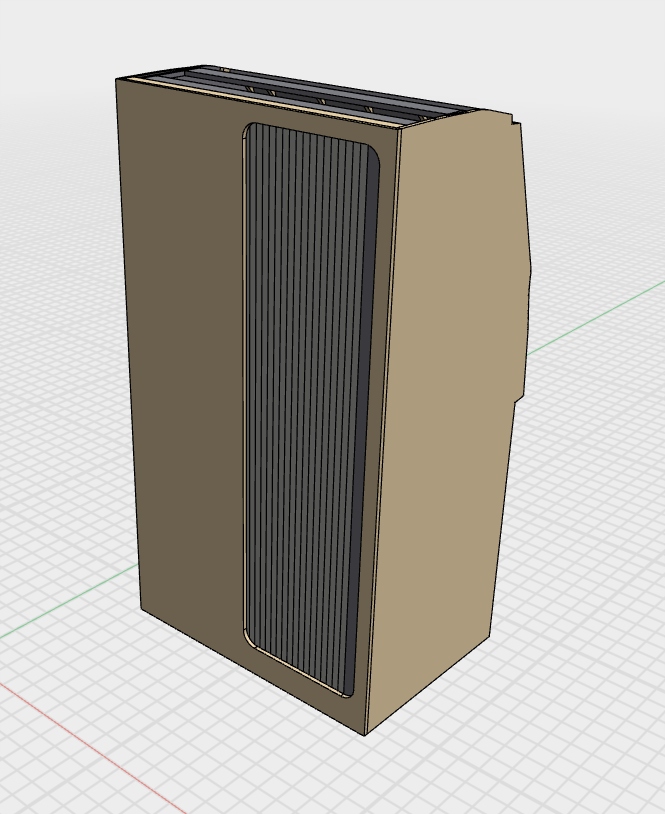Pick the top-left corner vertex of the cabinet
The height and width of the screenshot is (814, 665).
117,79
